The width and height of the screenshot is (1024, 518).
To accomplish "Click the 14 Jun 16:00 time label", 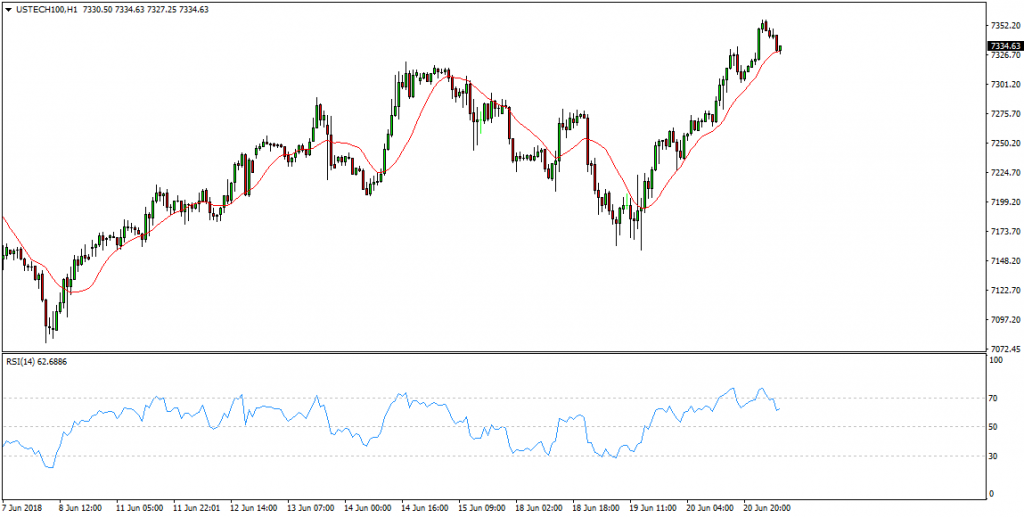I will (x=425, y=507).
